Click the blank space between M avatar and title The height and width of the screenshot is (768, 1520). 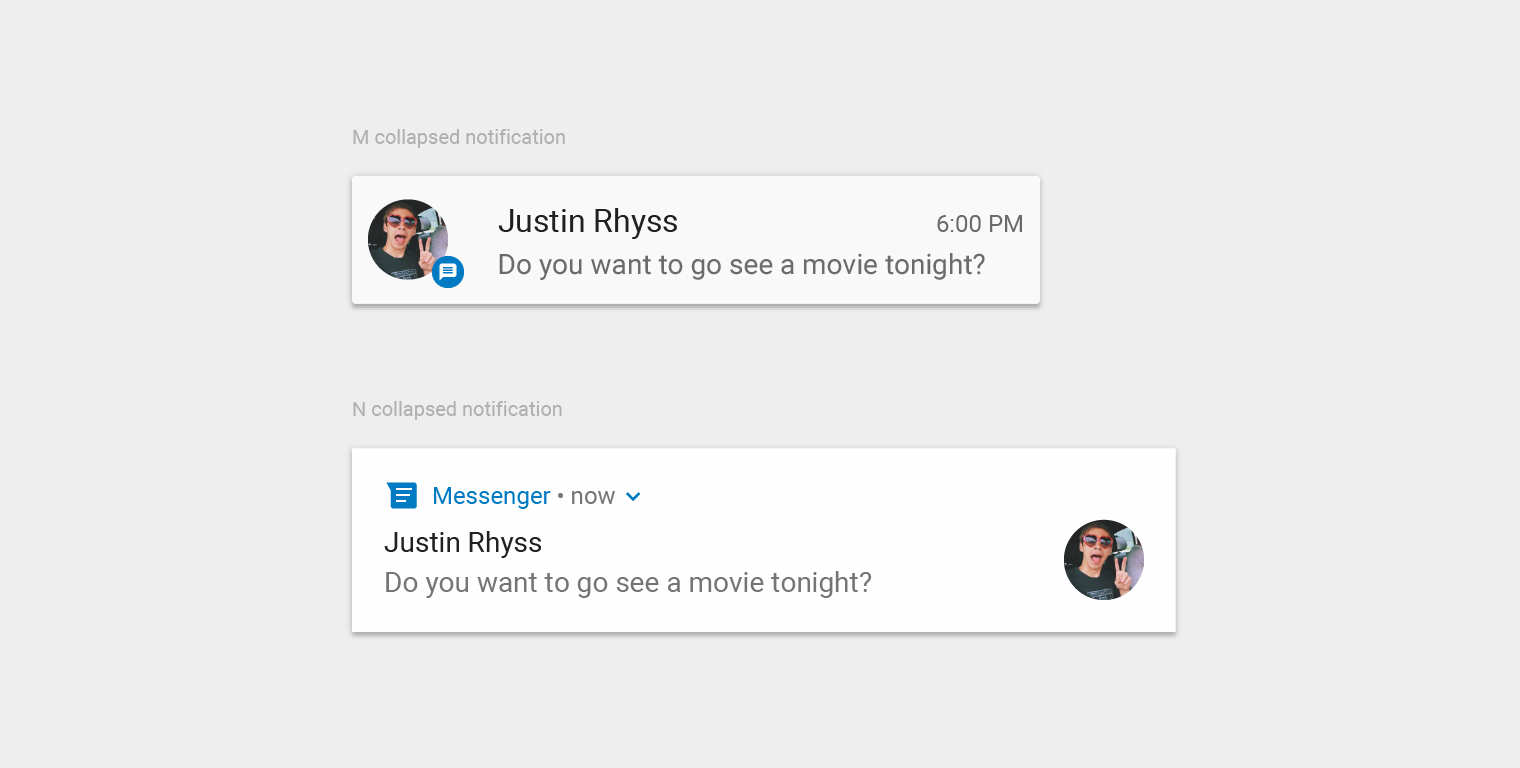(478, 240)
